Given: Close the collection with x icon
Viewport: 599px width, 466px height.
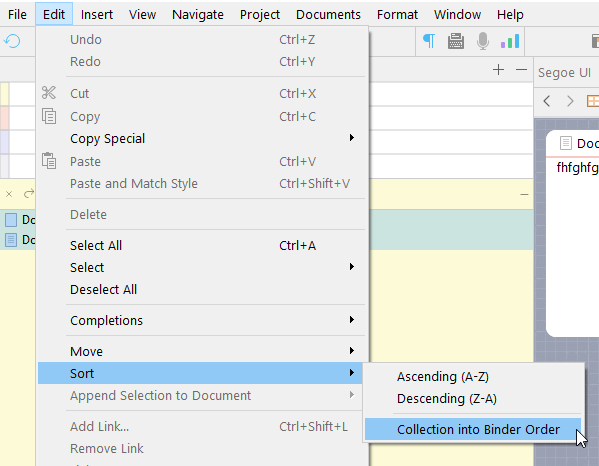Looking at the screenshot, I should (x=9, y=194).
